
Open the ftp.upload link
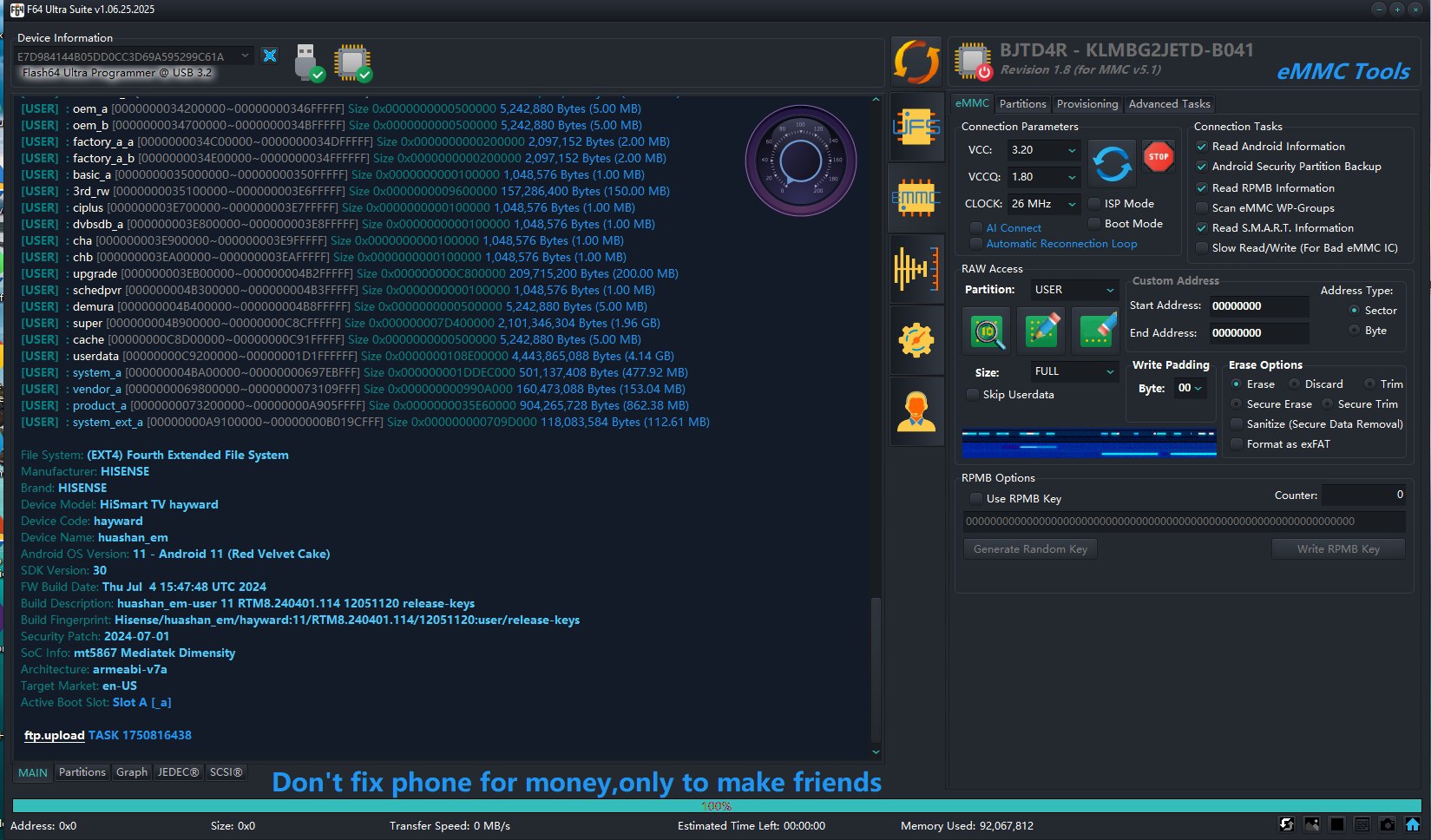(x=54, y=736)
